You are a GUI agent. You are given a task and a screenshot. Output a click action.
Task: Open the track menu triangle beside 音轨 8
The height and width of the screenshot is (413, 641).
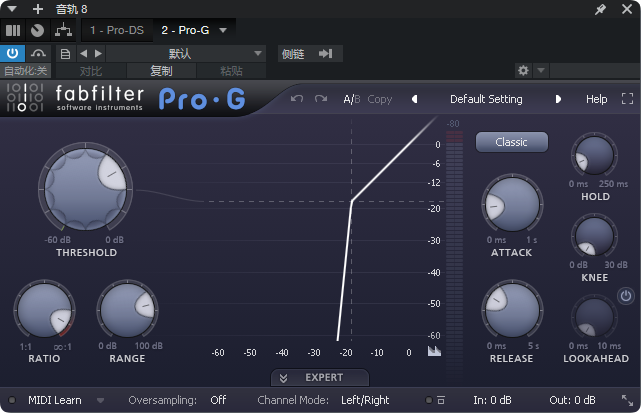(x=12, y=9)
